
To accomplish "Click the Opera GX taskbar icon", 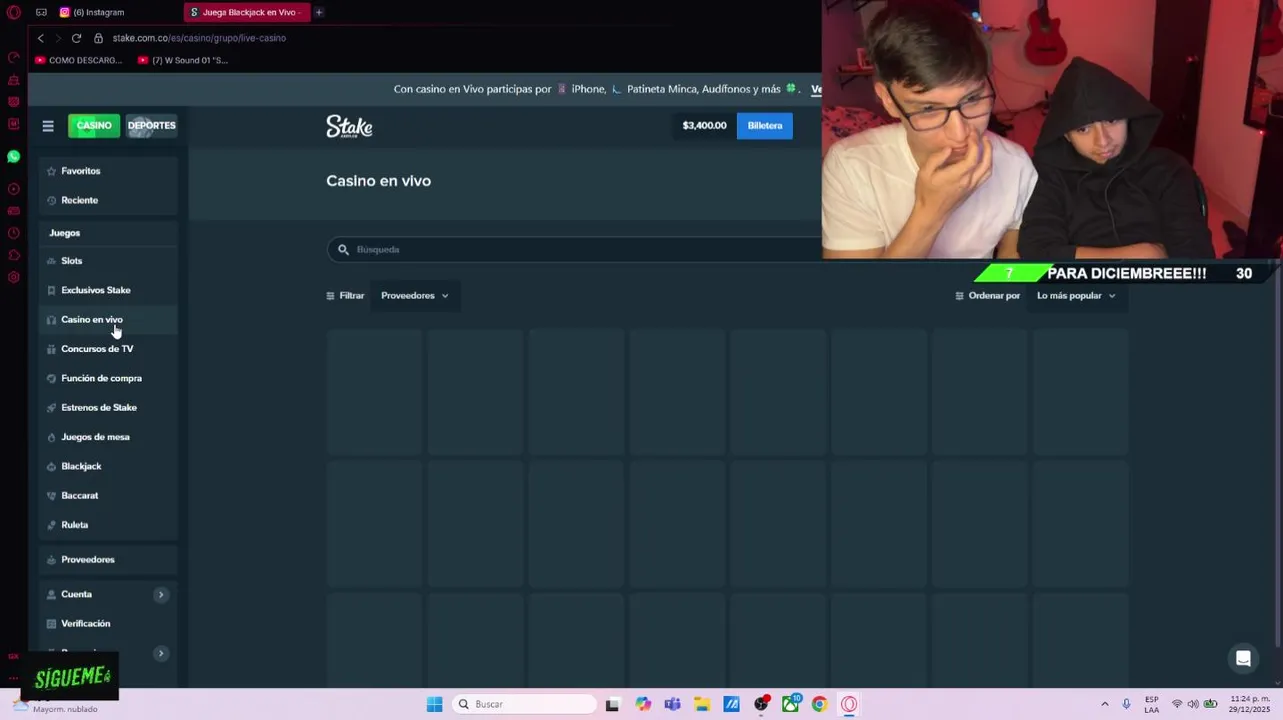I will (x=849, y=704).
